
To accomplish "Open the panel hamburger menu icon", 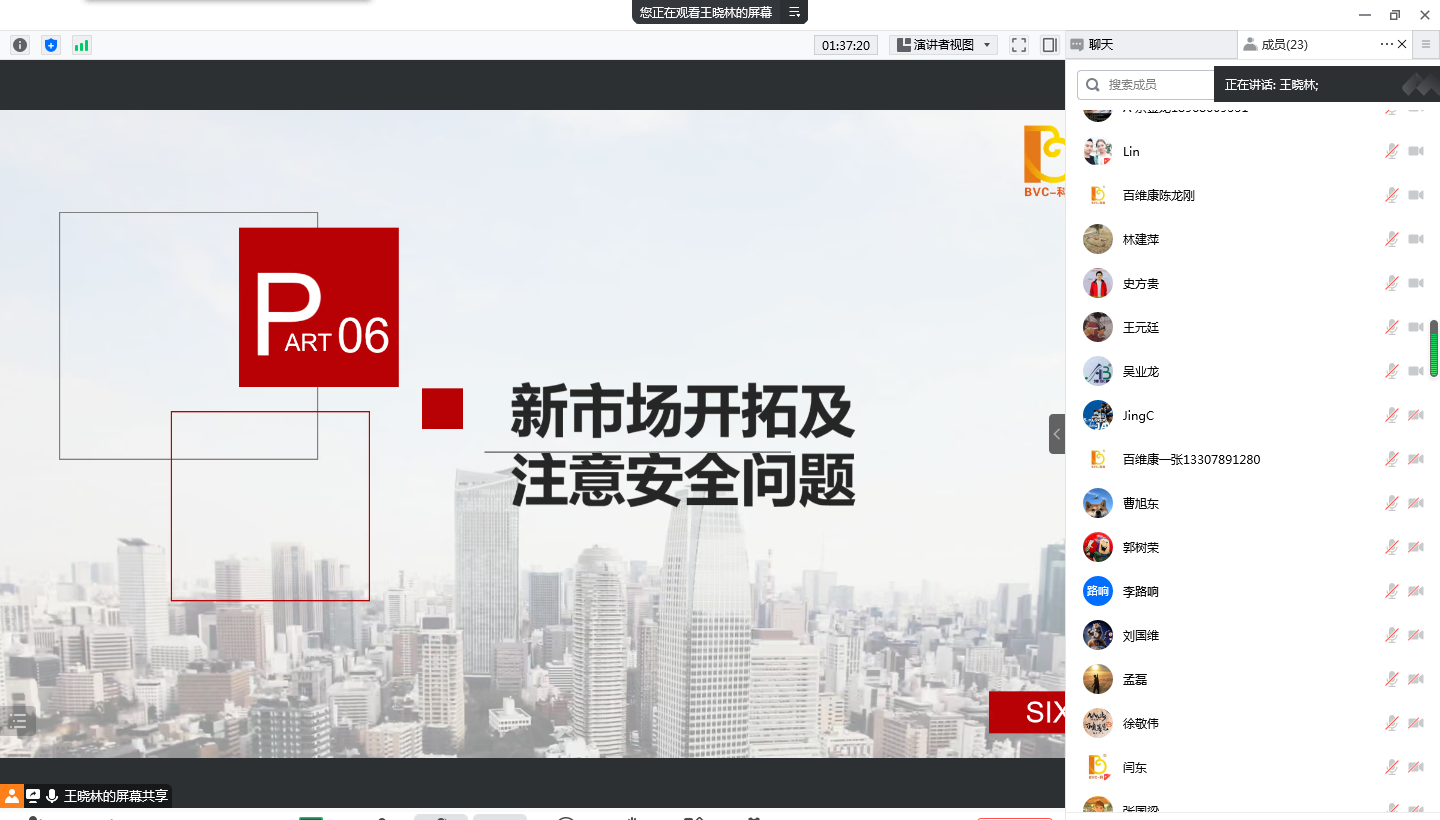I will click(1426, 44).
